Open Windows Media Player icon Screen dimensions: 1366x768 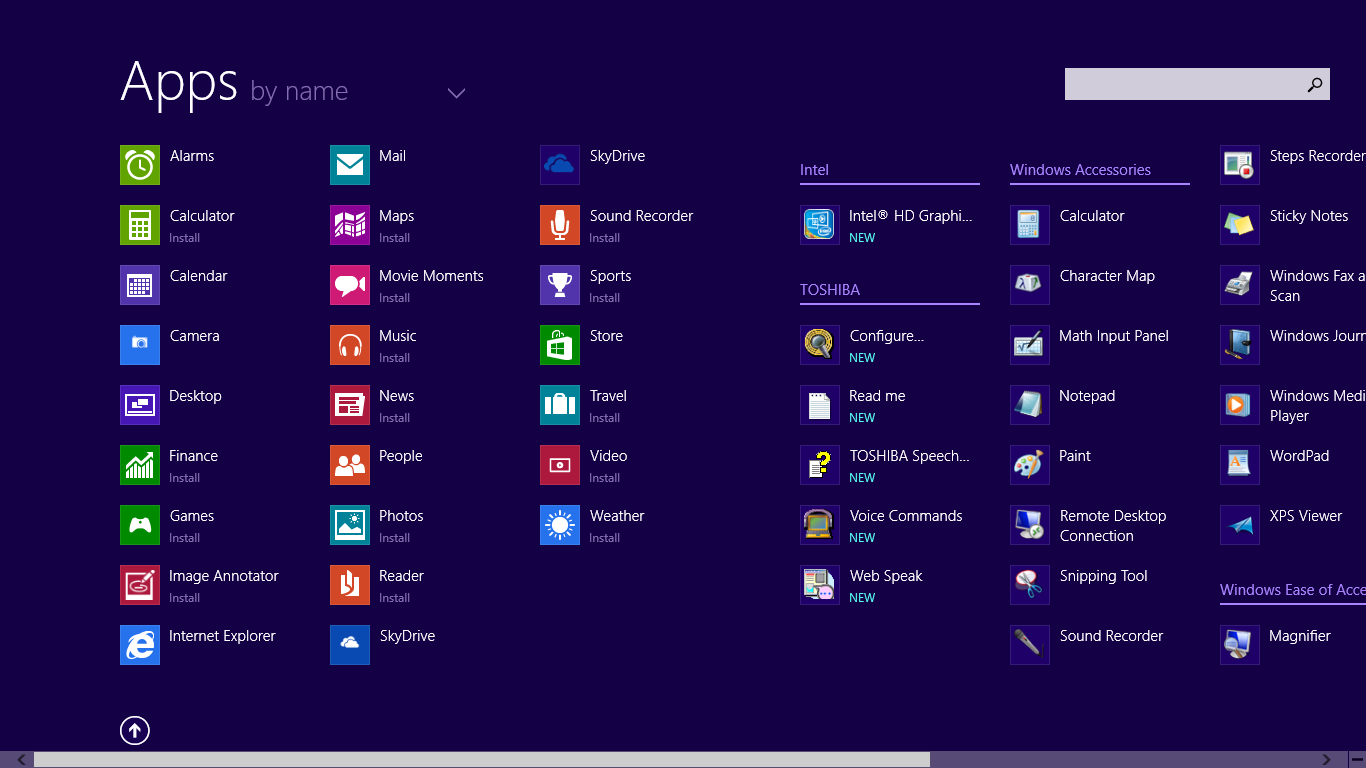(x=1240, y=405)
